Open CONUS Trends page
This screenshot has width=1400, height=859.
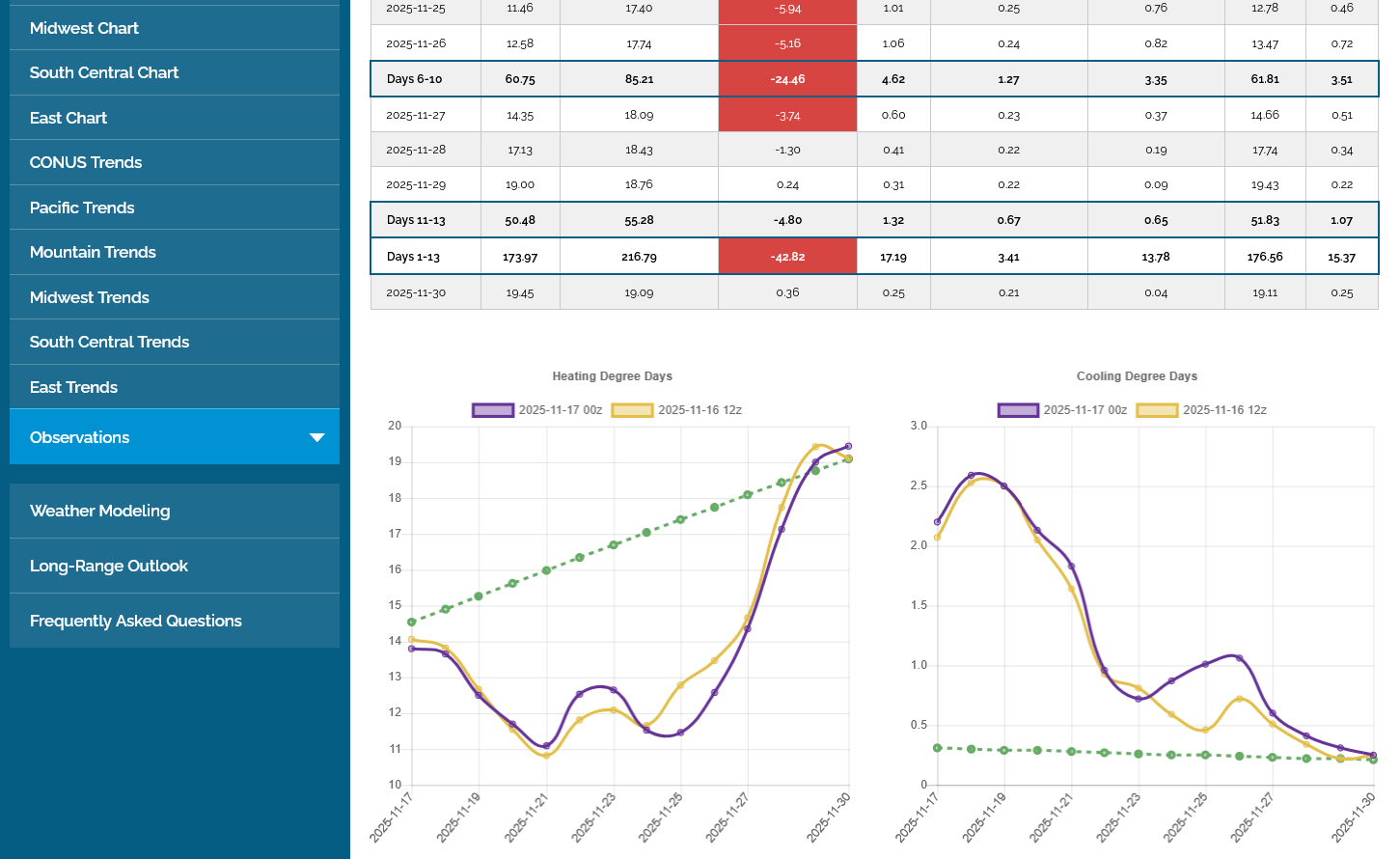[x=86, y=162]
